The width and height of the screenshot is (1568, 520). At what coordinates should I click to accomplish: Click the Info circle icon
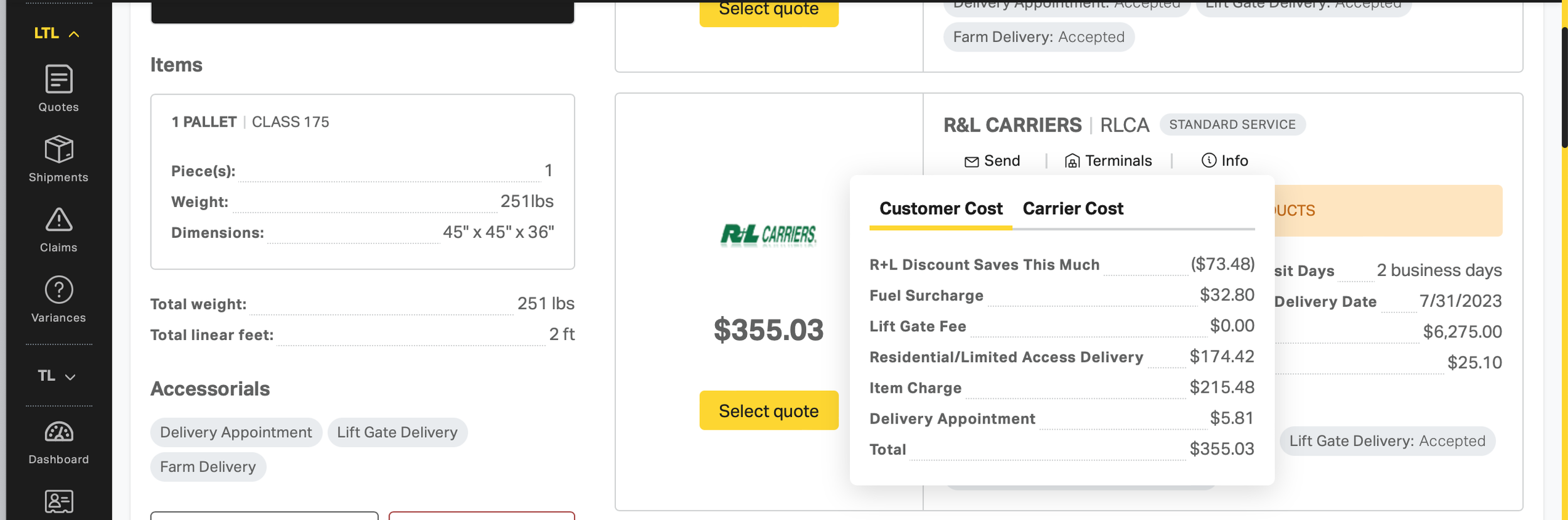click(1209, 161)
